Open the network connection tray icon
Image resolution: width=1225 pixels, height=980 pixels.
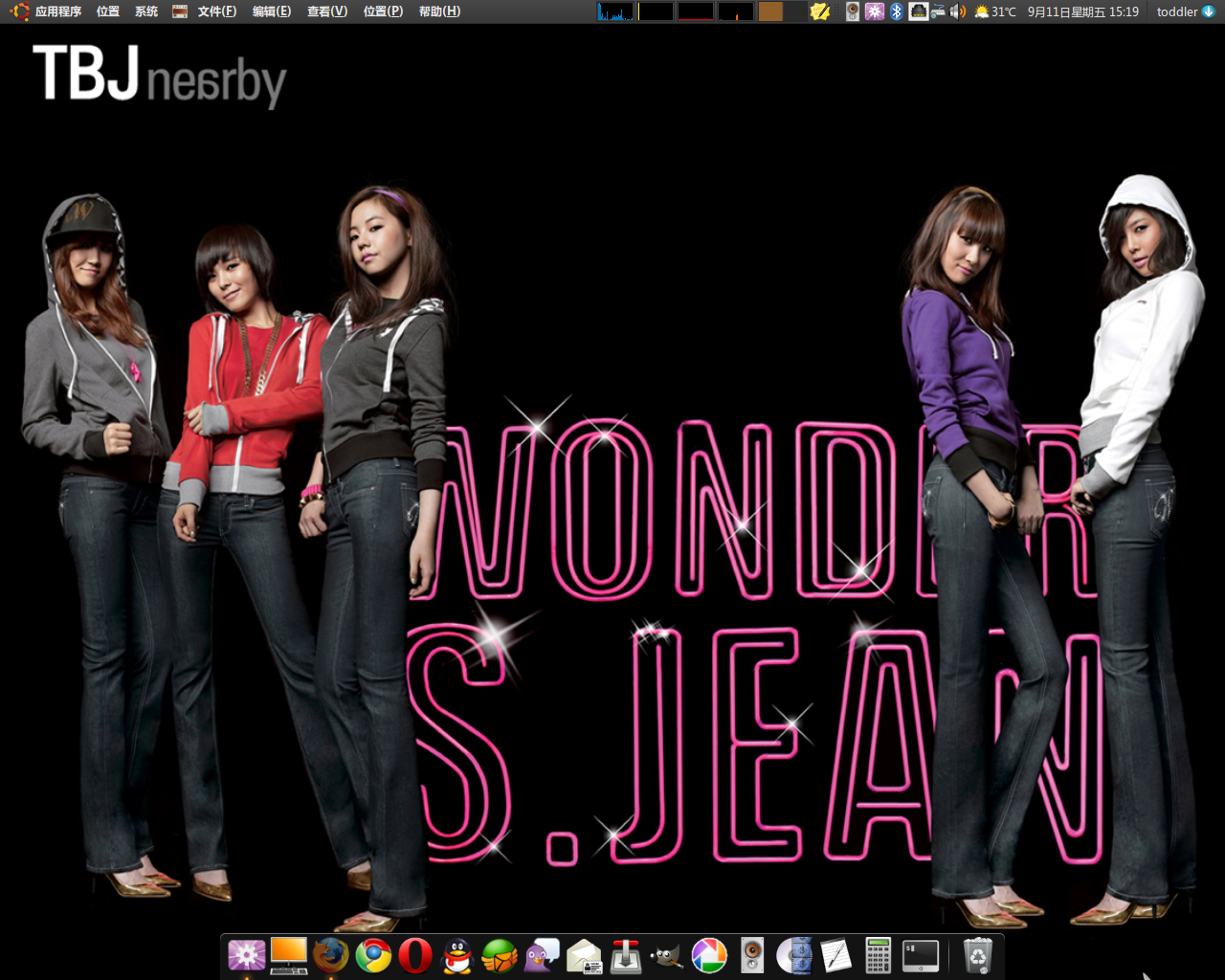[919, 11]
